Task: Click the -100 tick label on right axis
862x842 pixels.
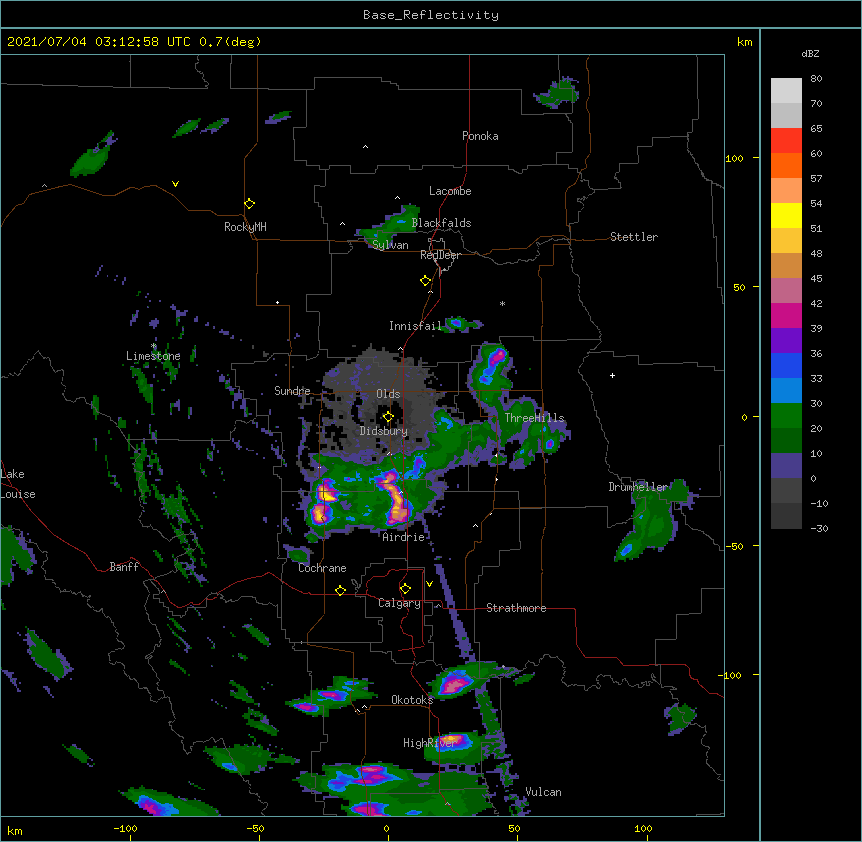Action: 731,675
